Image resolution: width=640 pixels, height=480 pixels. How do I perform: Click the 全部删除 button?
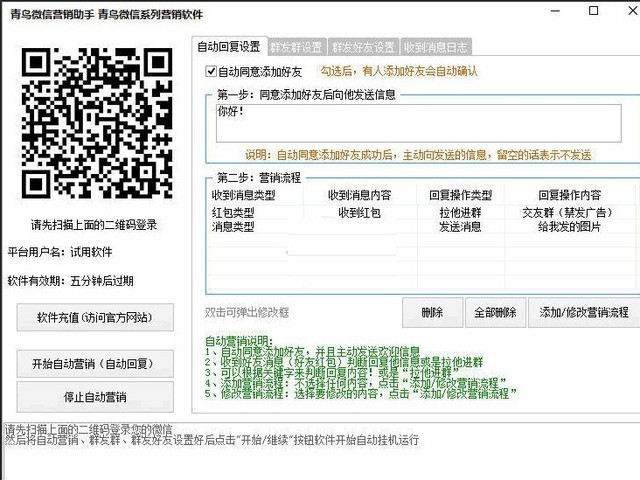click(x=496, y=313)
